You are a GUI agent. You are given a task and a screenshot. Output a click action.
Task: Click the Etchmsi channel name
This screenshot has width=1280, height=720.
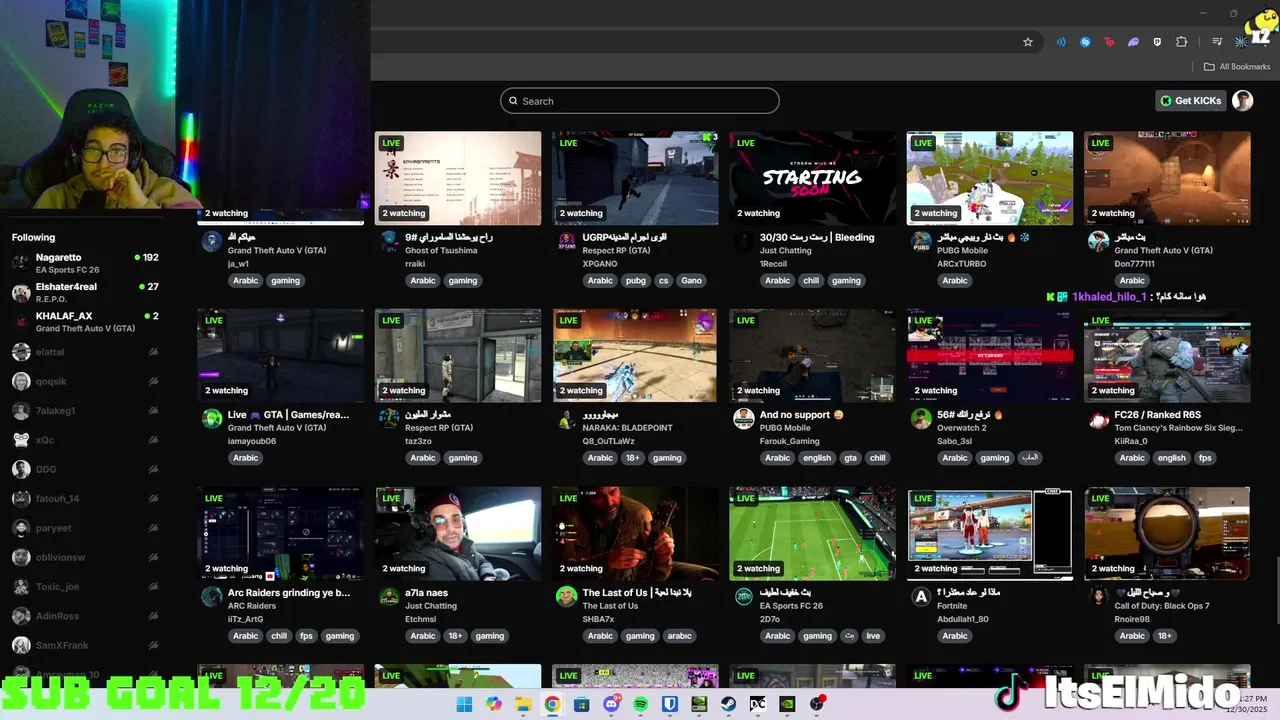coord(421,619)
